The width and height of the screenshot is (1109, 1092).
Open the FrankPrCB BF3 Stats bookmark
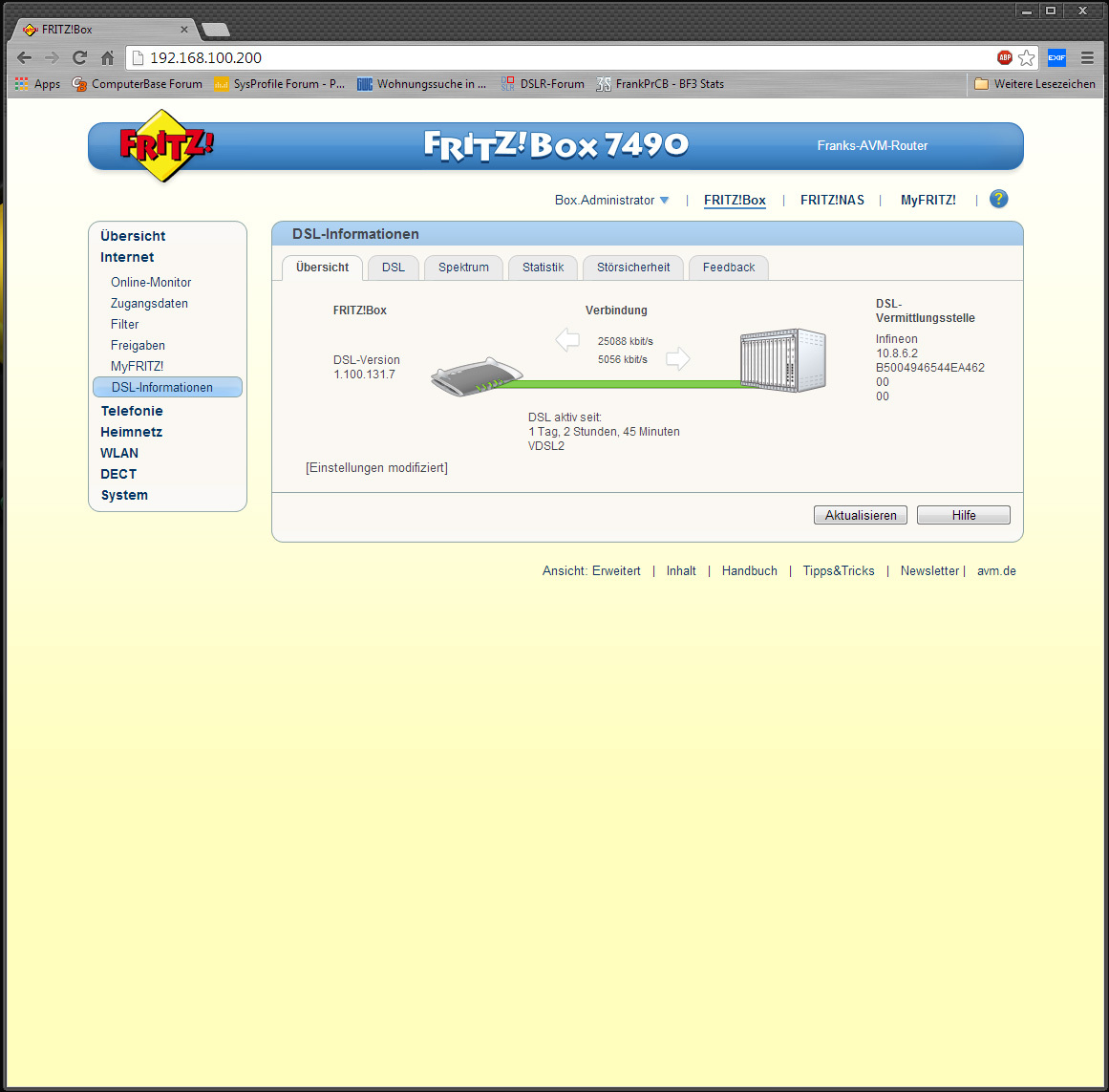660,84
